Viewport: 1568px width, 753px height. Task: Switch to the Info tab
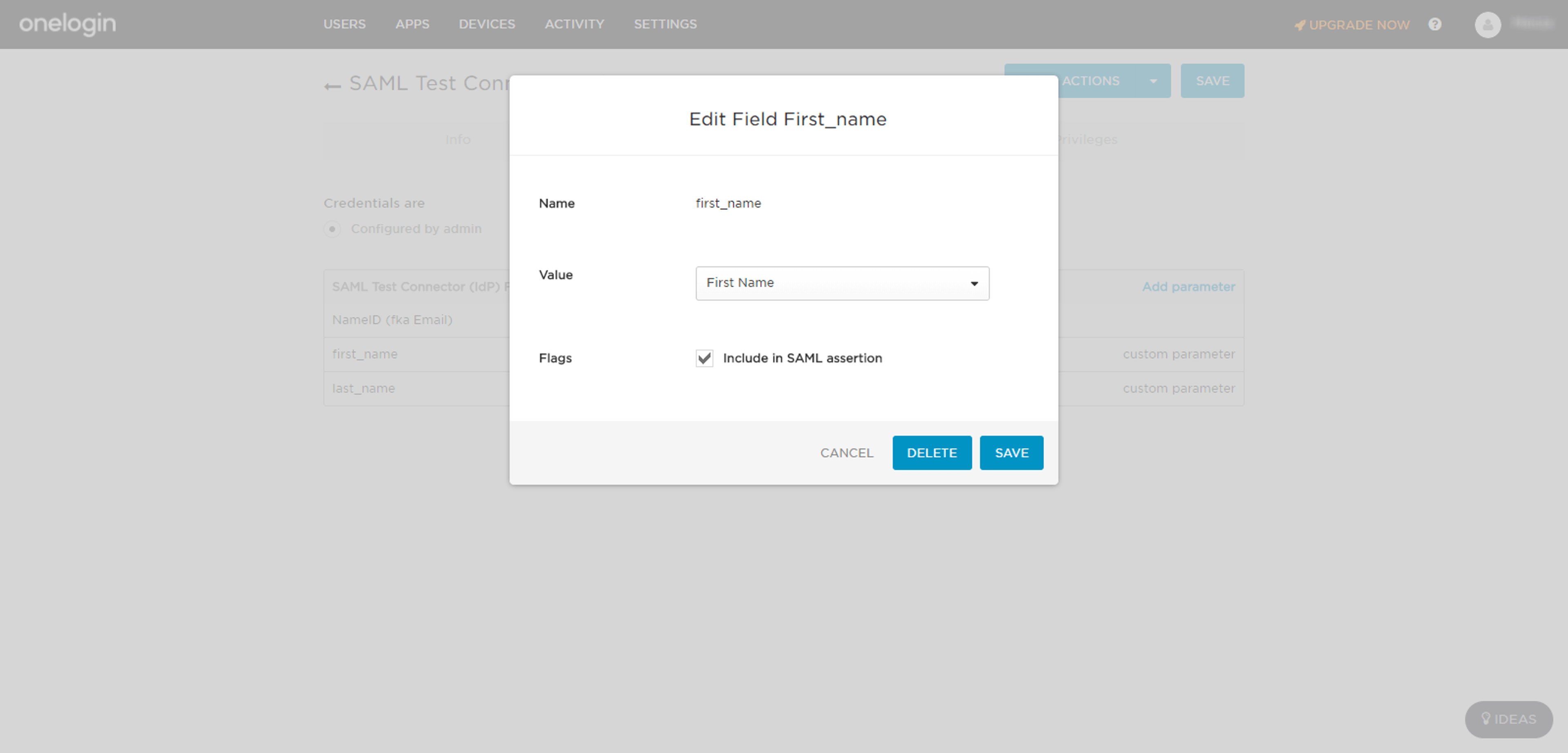pos(458,139)
